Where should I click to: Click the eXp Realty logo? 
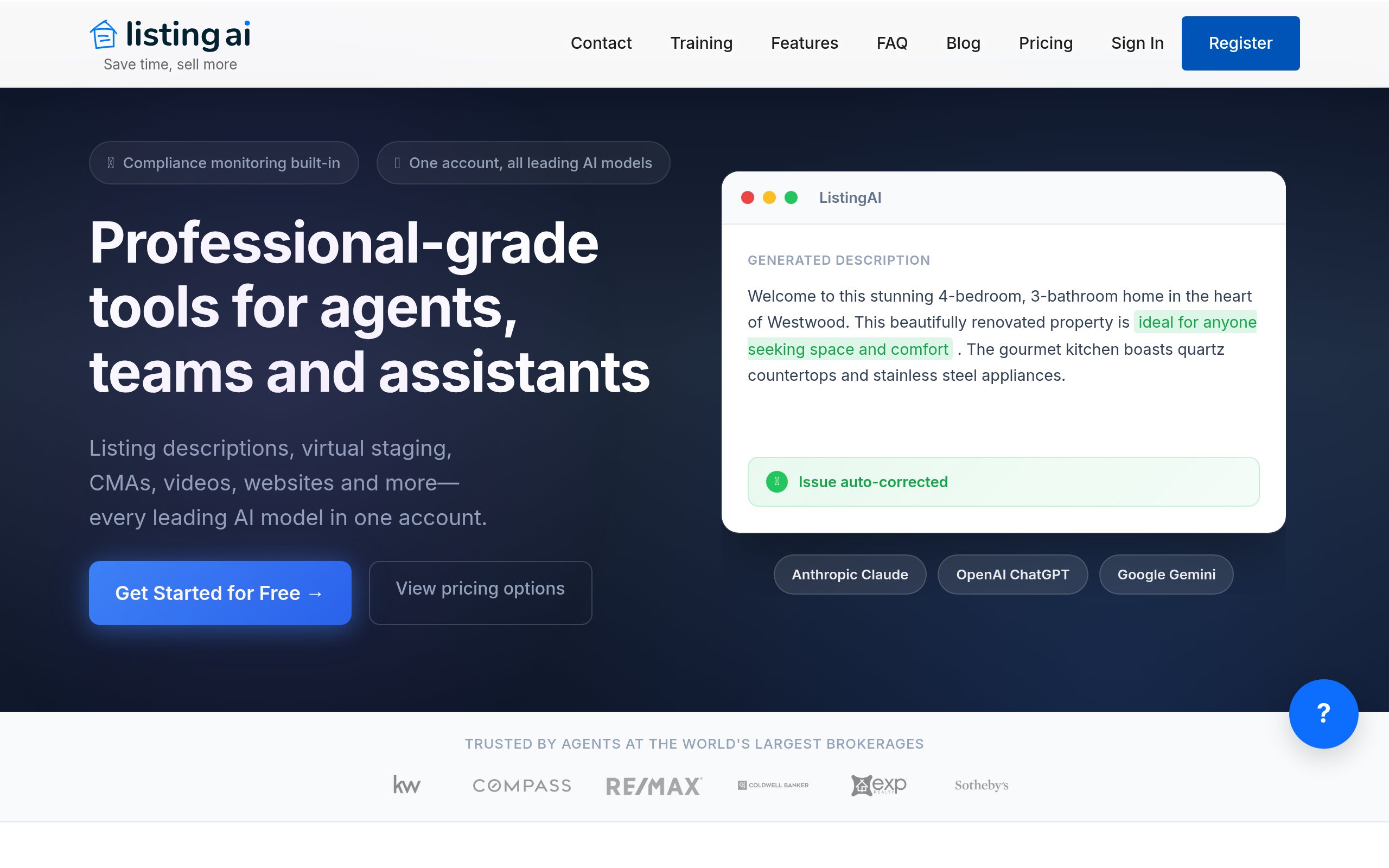[879, 785]
